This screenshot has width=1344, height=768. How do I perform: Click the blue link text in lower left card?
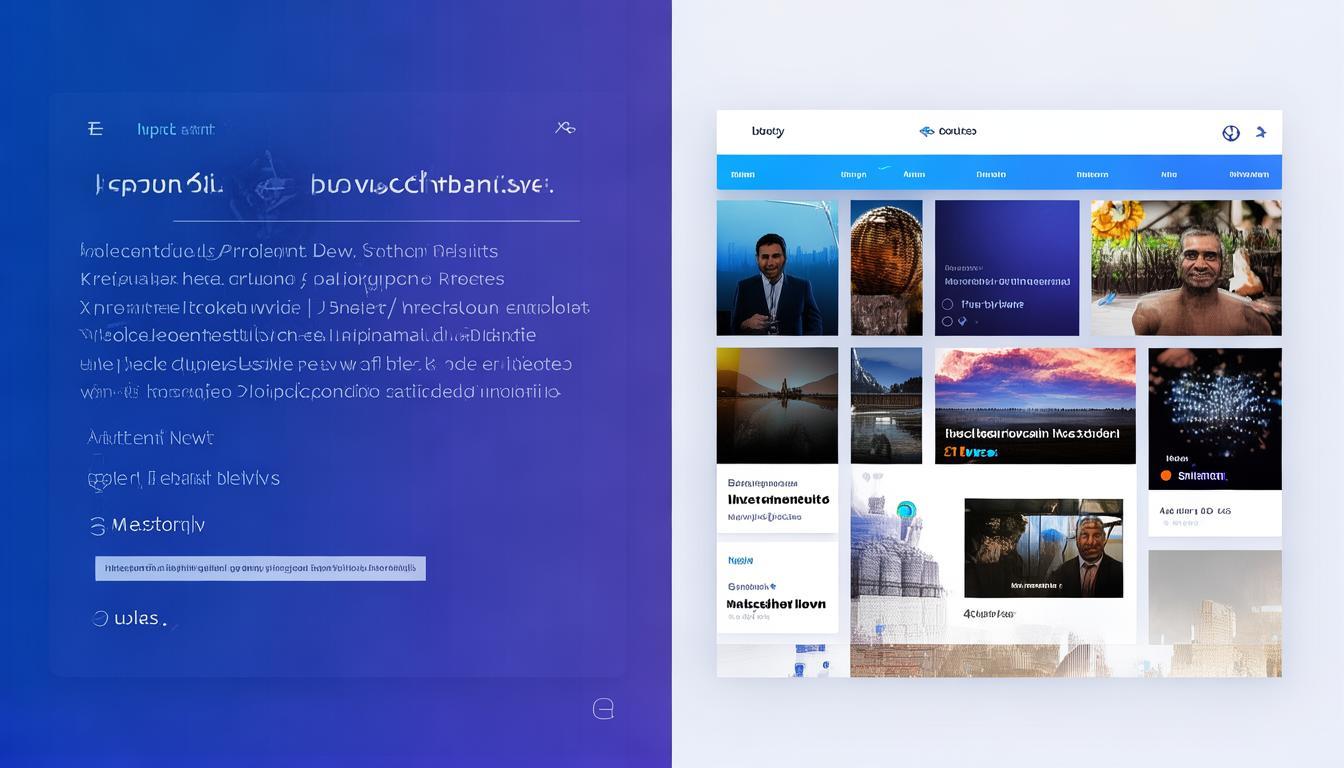[740, 560]
